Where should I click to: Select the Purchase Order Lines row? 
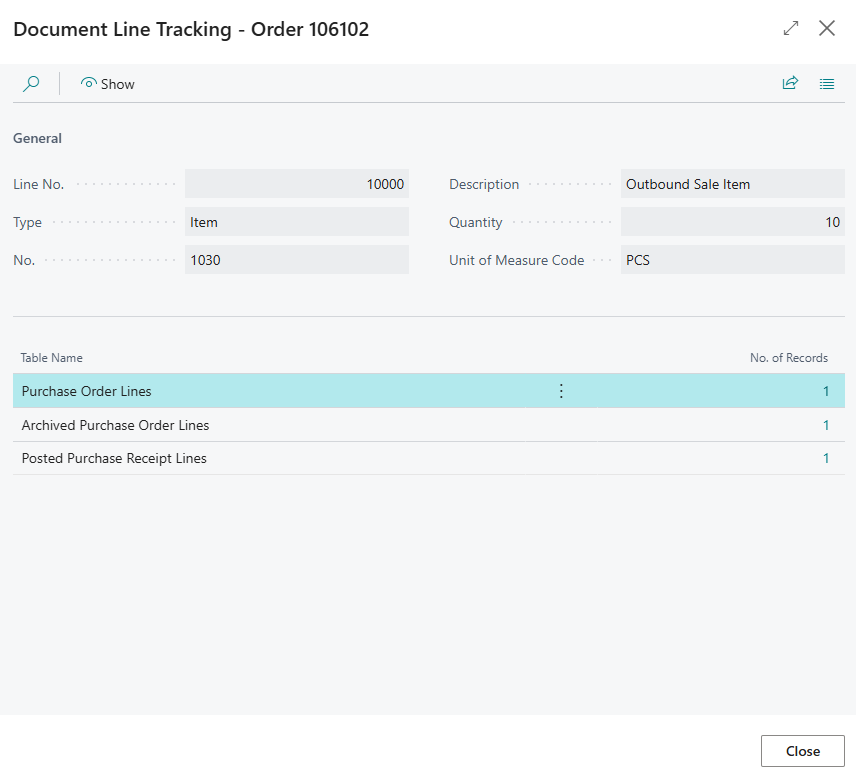(x=429, y=391)
